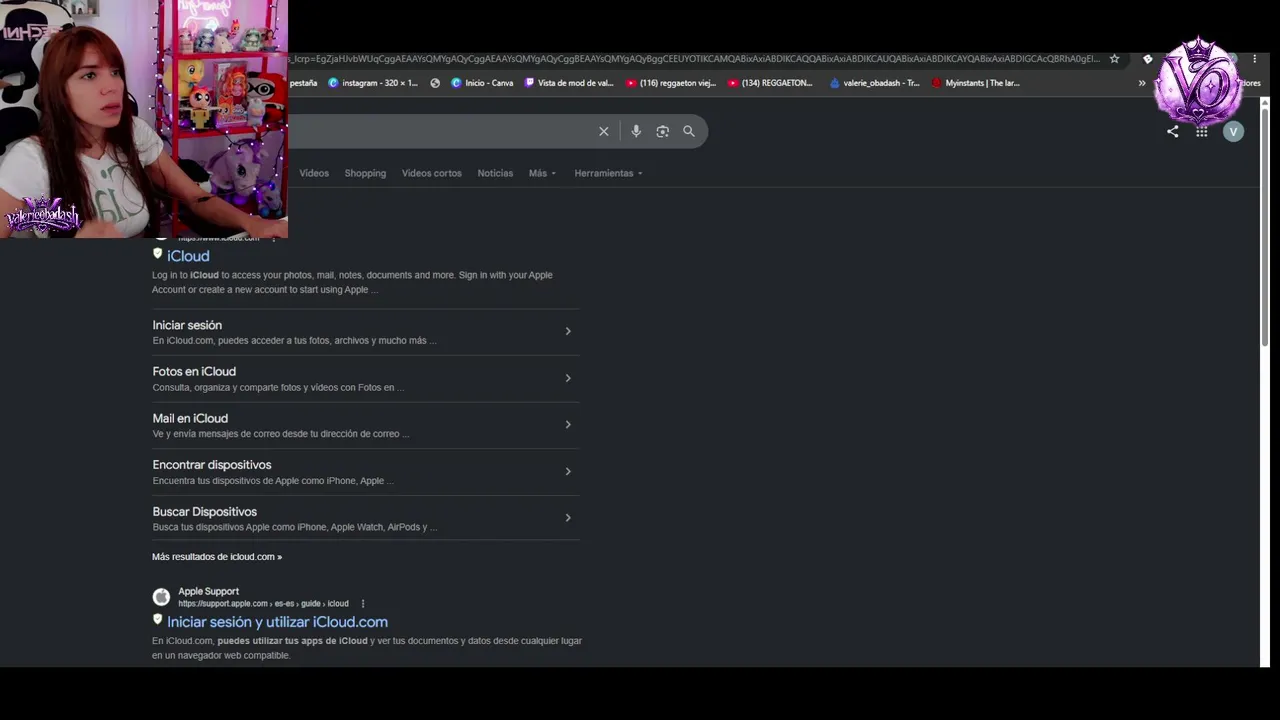The image size is (1280, 720).
Task: Click the browser address bar URL
Action: (x=693, y=59)
